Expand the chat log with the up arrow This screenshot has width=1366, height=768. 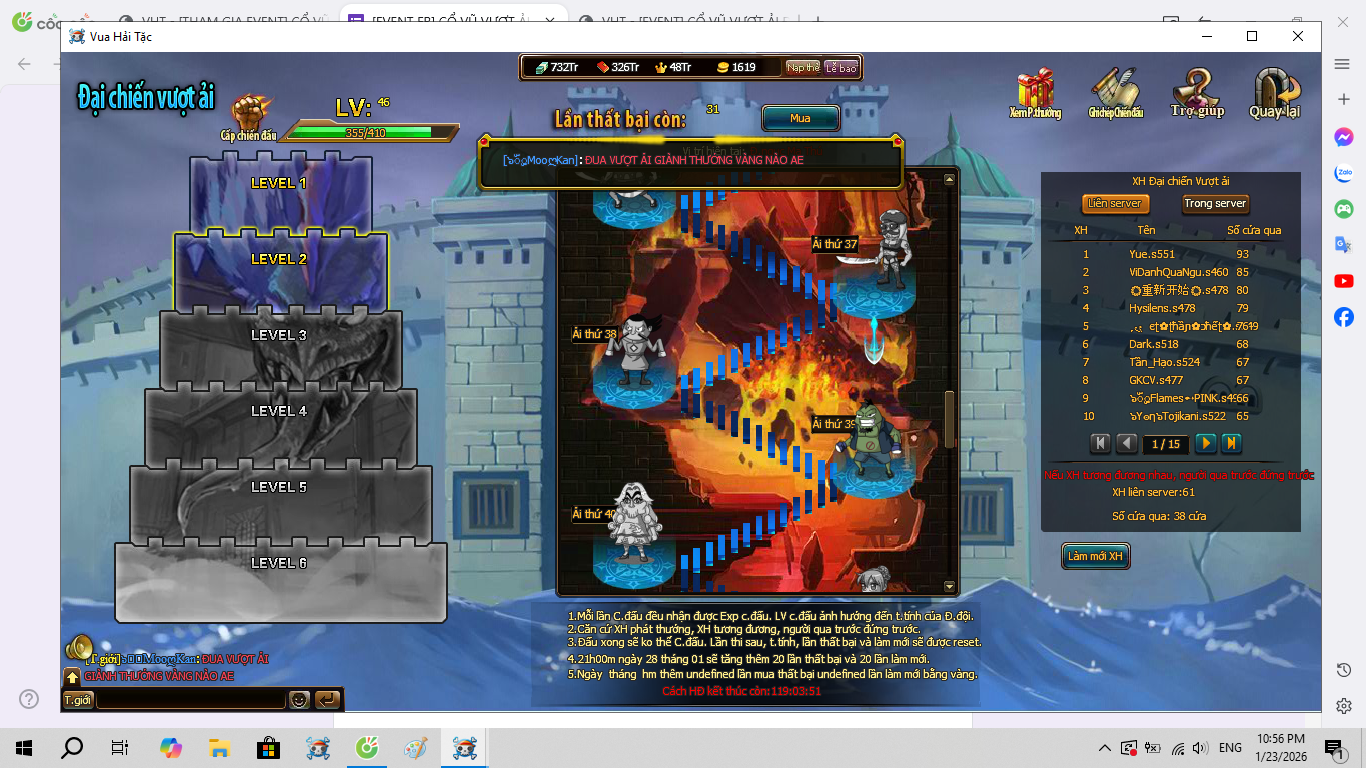(x=73, y=677)
